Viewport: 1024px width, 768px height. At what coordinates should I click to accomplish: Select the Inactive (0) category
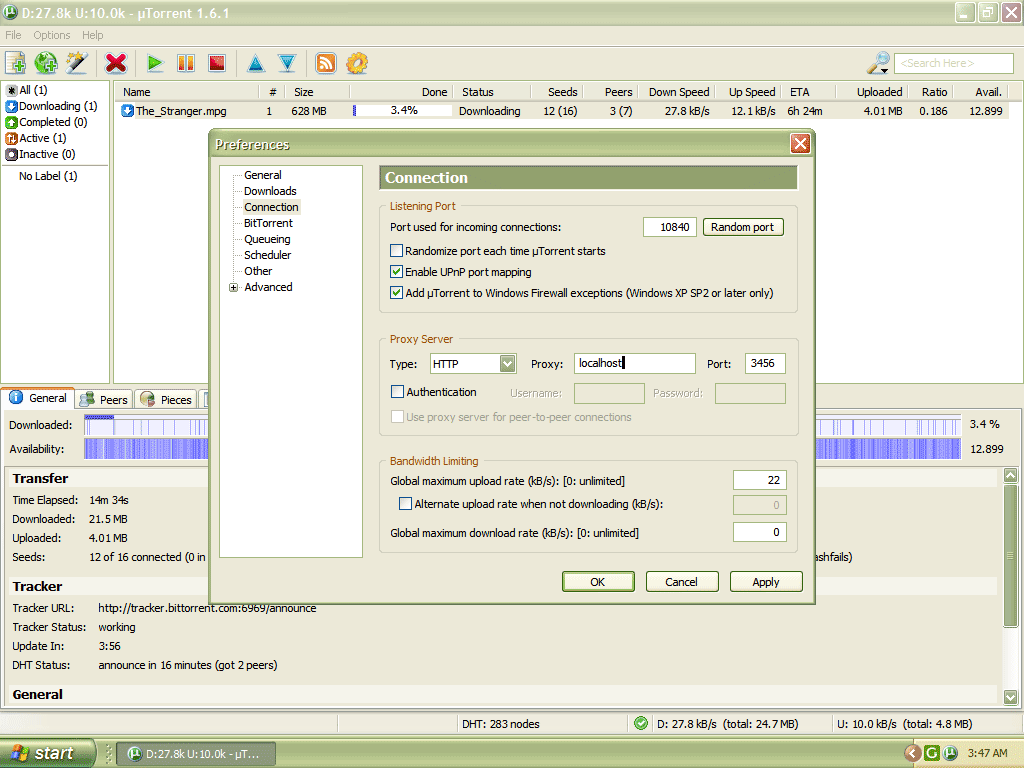(40, 154)
